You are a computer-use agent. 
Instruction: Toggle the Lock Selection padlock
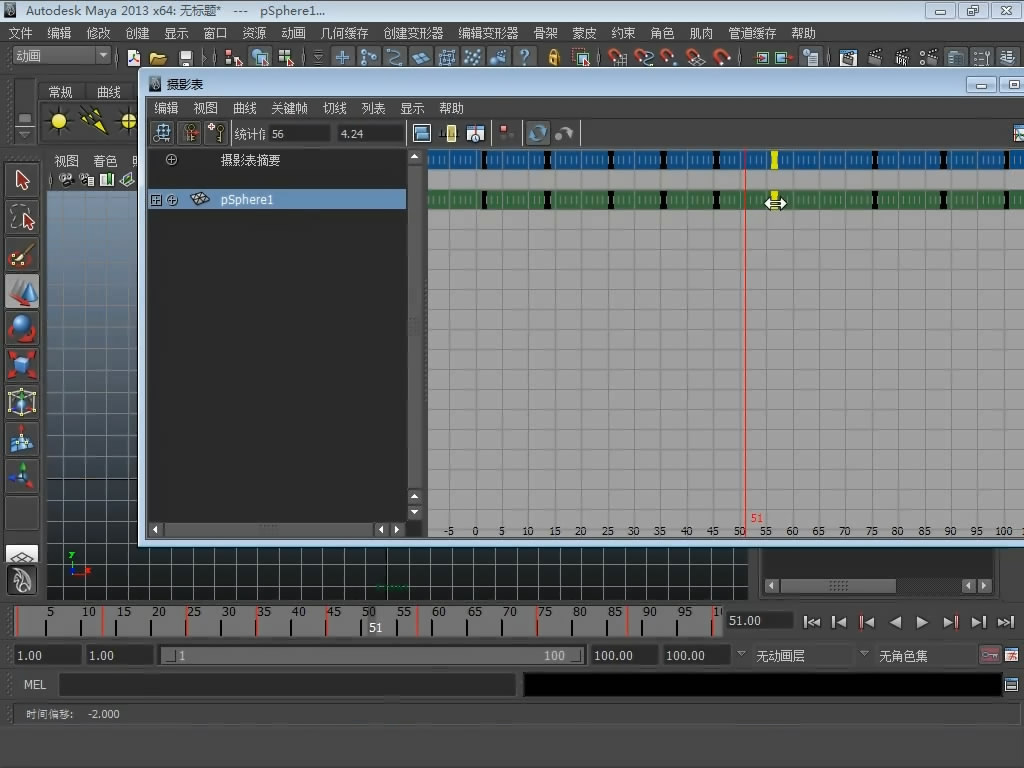click(554, 57)
